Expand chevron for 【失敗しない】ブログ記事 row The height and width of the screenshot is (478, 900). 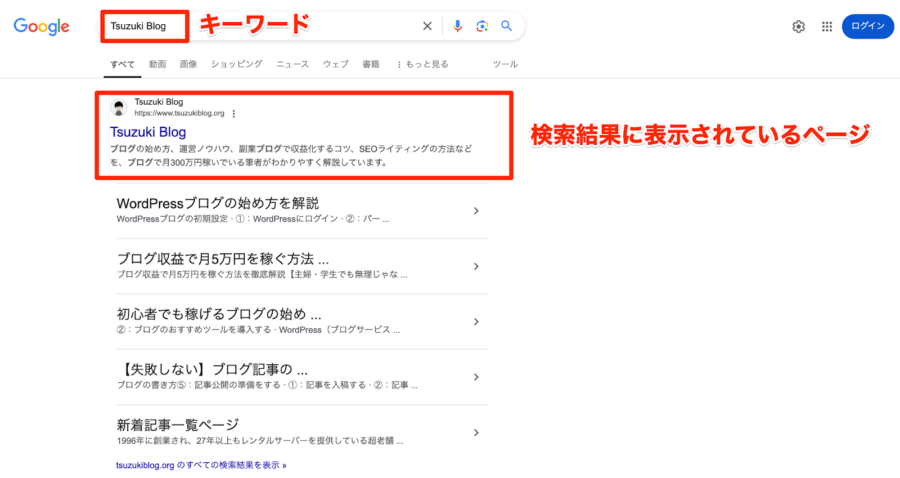476,377
